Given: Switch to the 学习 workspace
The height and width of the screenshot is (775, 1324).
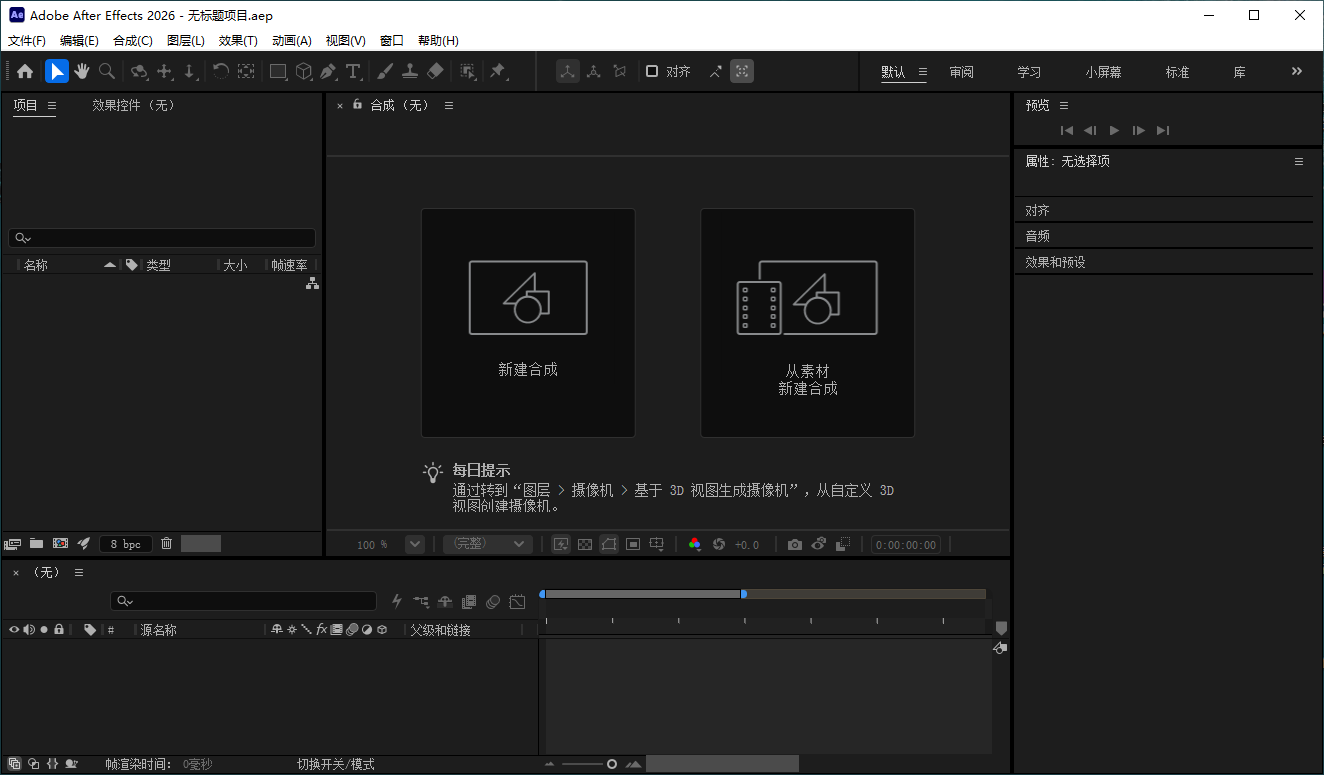Looking at the screenshot, I should click(x=1029, y=72).
